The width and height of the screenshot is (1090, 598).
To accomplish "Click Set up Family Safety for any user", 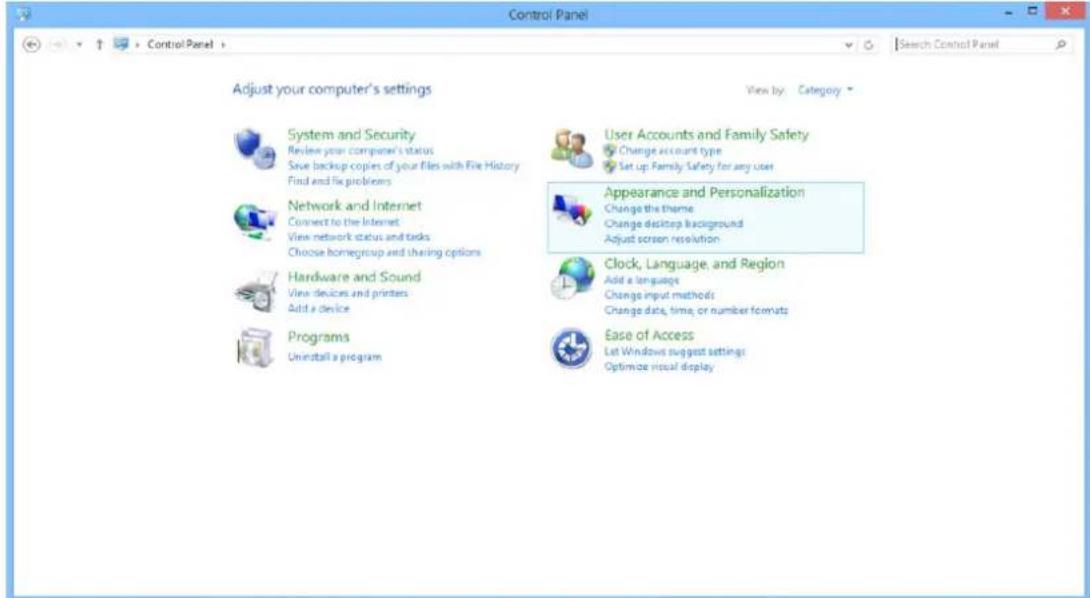I will (696, 166).
